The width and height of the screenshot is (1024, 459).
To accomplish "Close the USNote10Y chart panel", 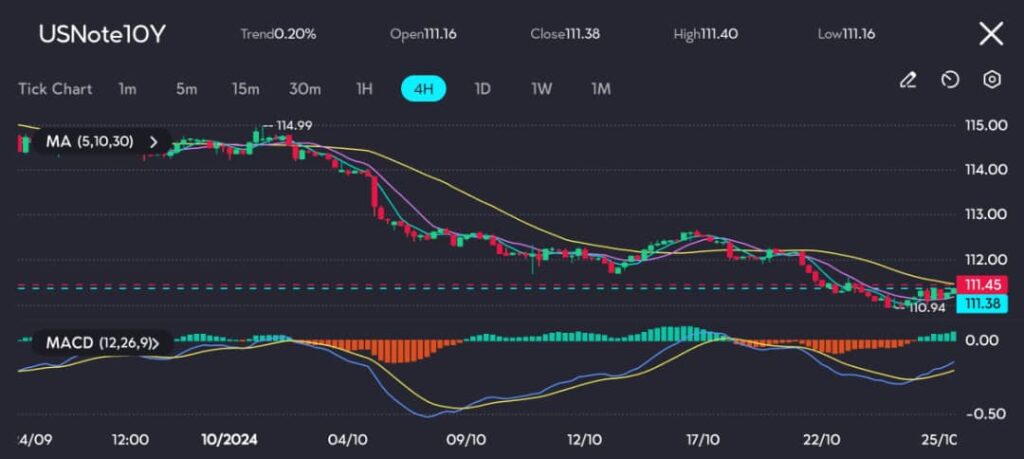I will tap(990, 34).
